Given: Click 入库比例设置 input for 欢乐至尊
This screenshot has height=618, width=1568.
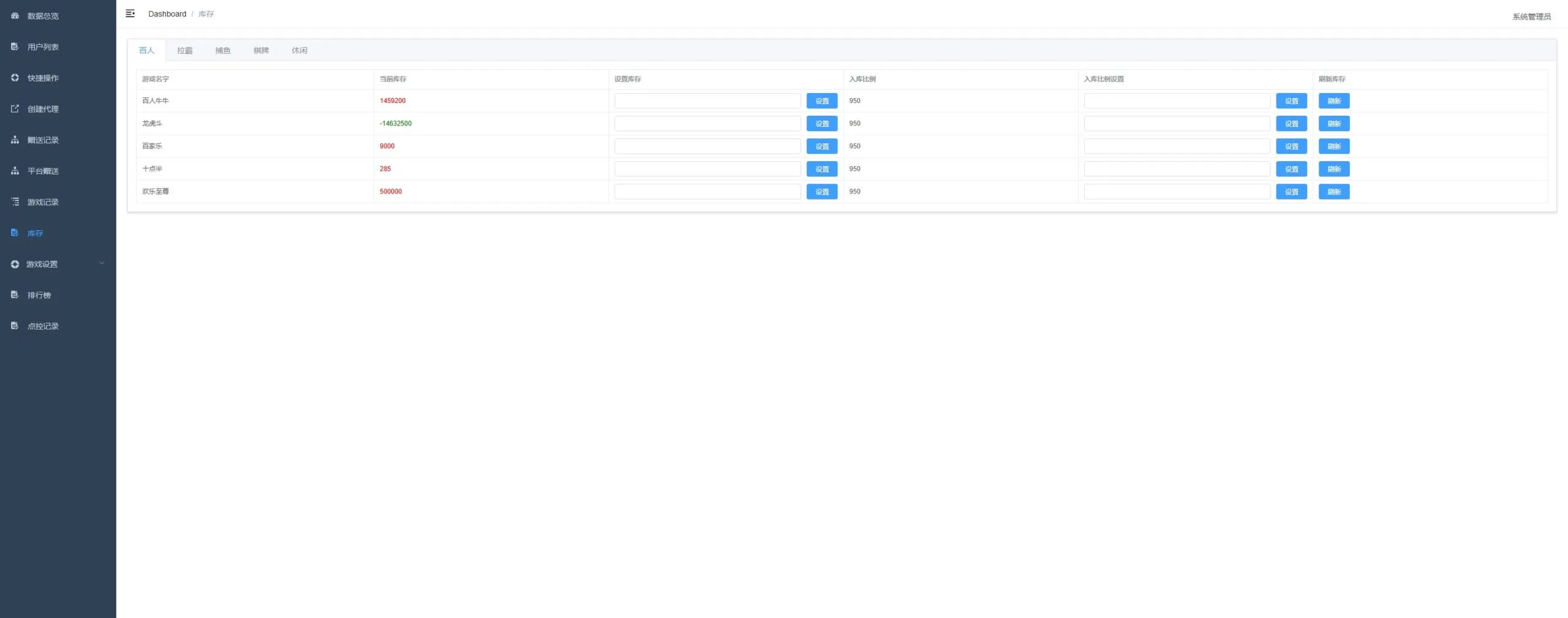Looking at the screenshot, I should (x=1177, y=191).
